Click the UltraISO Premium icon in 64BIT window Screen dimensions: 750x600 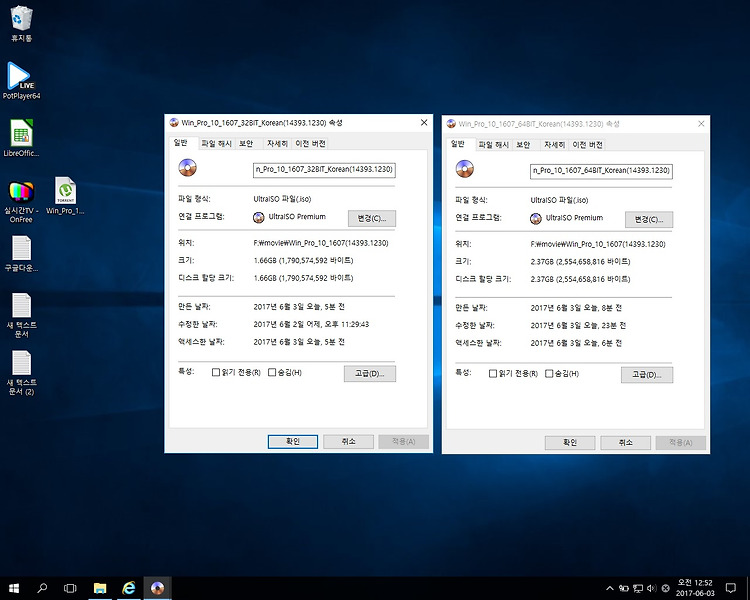coord(536,219)
